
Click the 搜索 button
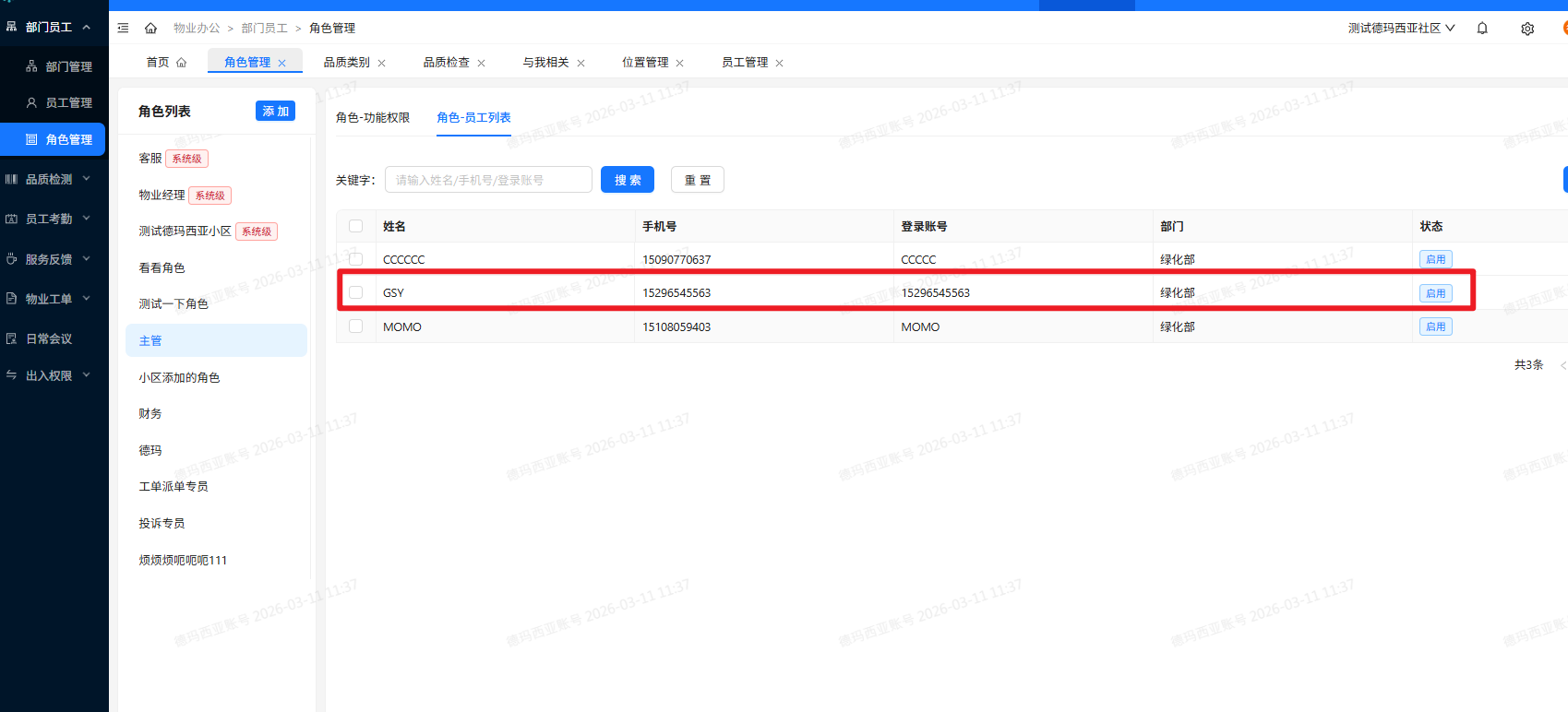coord(628,180)
